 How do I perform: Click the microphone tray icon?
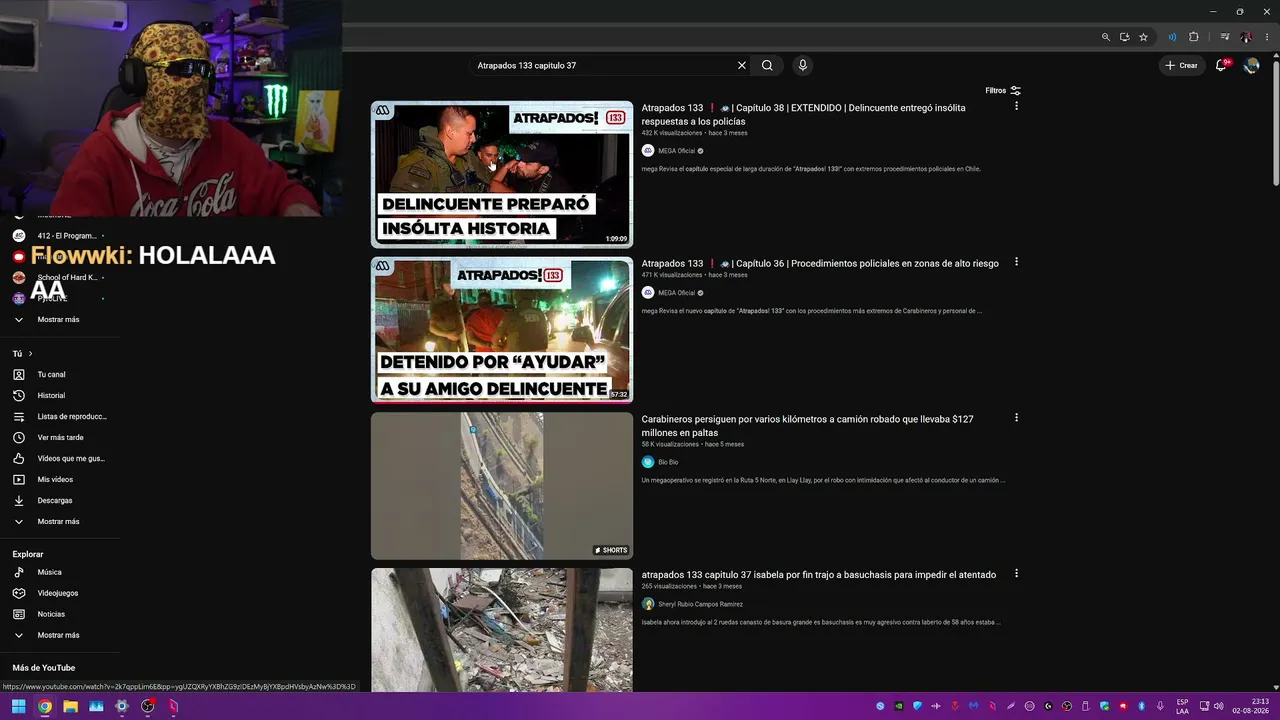(x=1160, y=706)
